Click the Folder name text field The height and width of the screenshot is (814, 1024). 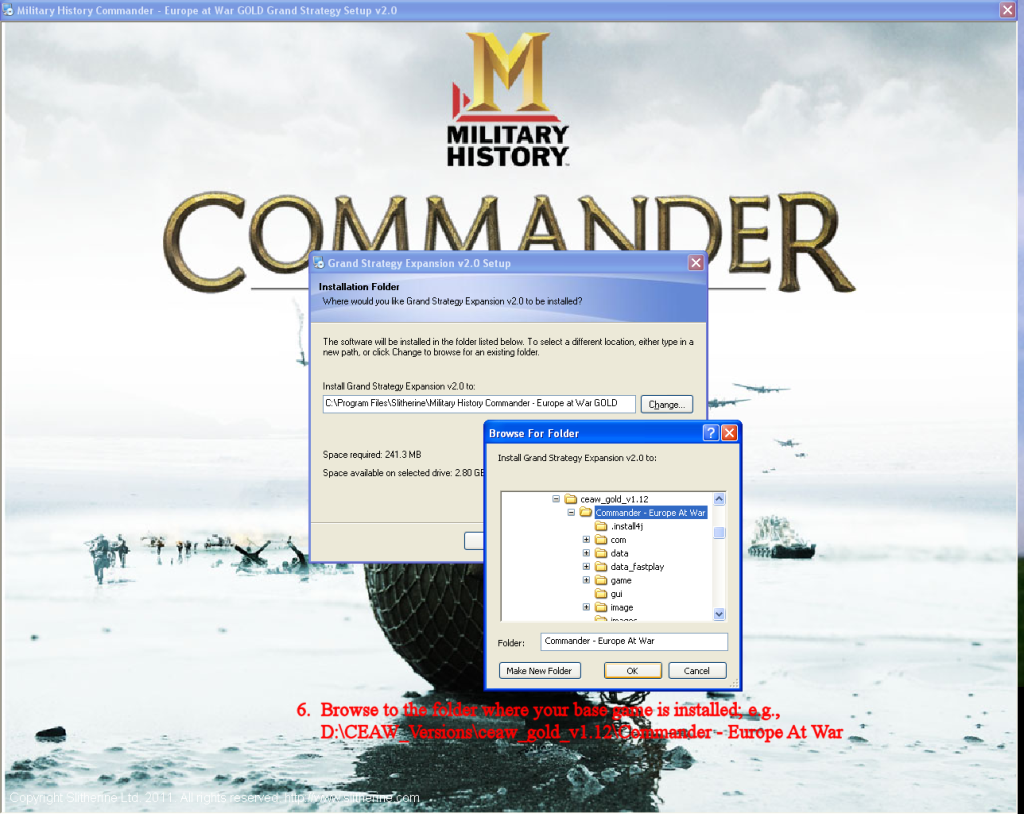(x=633, y=642)
